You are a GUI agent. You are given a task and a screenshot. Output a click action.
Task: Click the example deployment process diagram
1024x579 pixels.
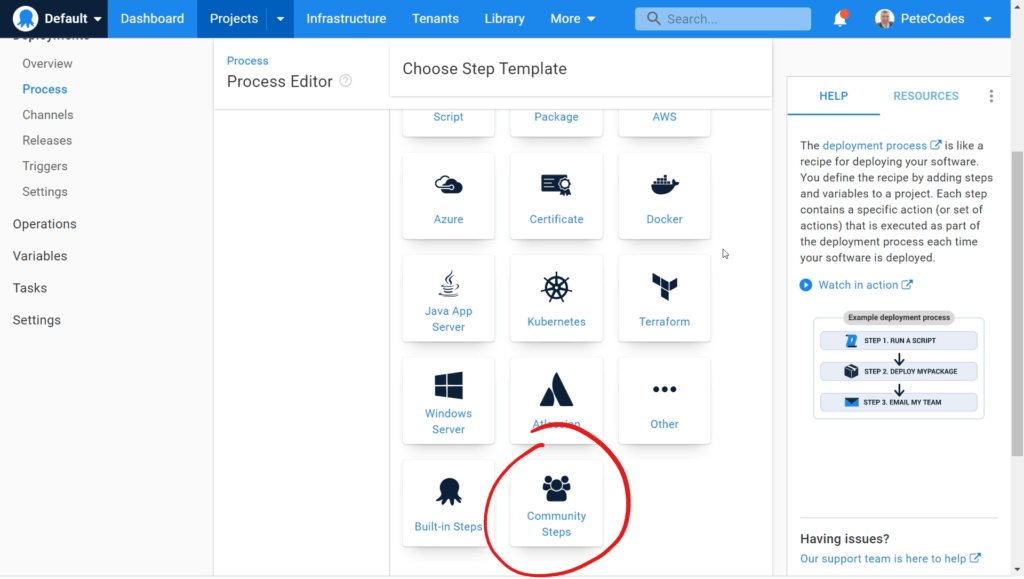(x=899, y=365)
